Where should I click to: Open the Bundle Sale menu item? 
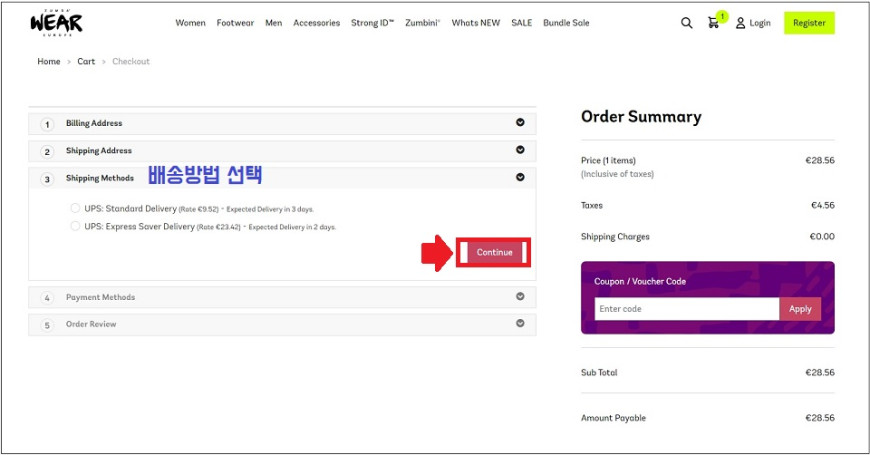[x=566, y=23]
